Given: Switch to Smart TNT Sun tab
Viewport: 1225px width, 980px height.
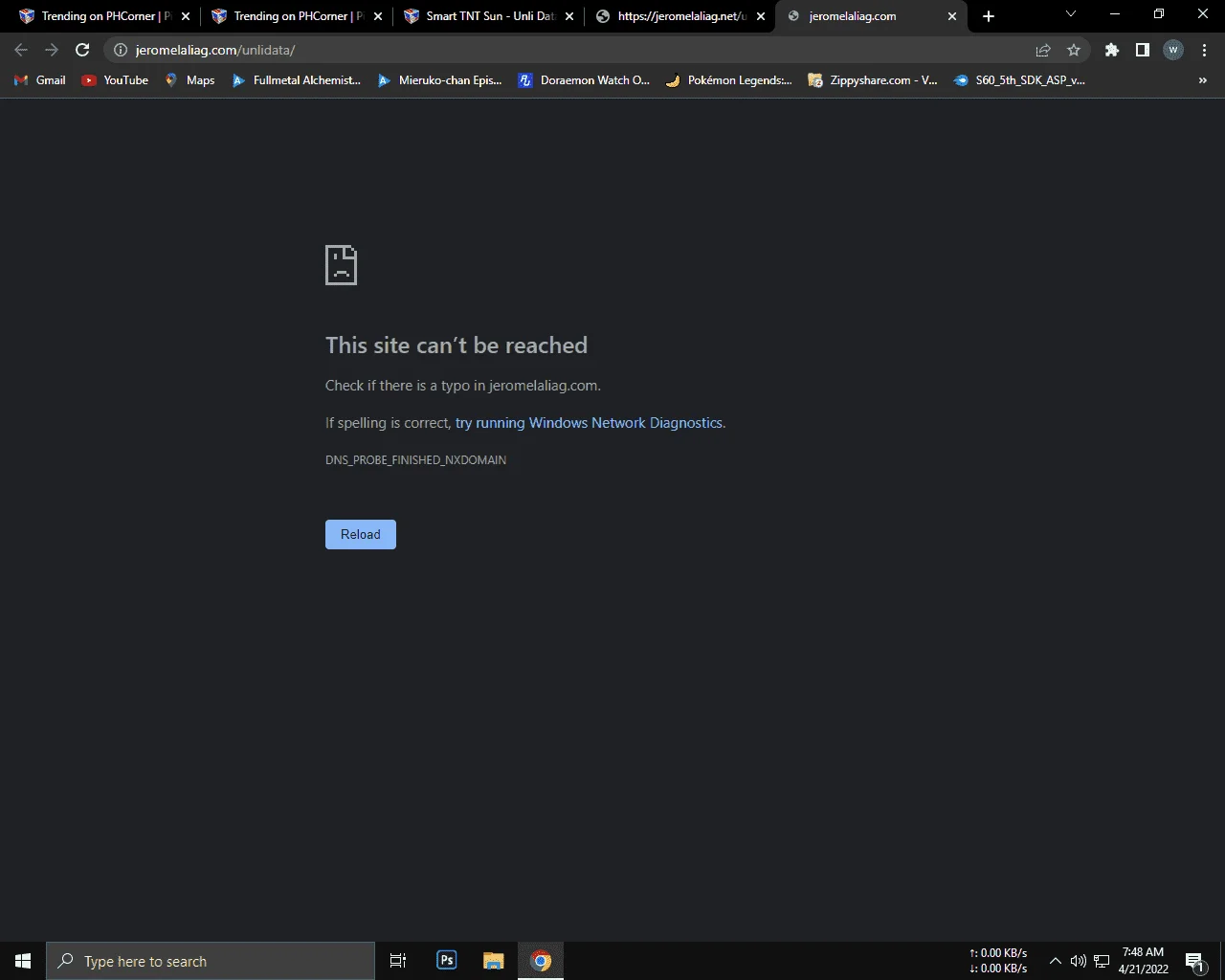Looking at the screenshot, I should point(489,16).
